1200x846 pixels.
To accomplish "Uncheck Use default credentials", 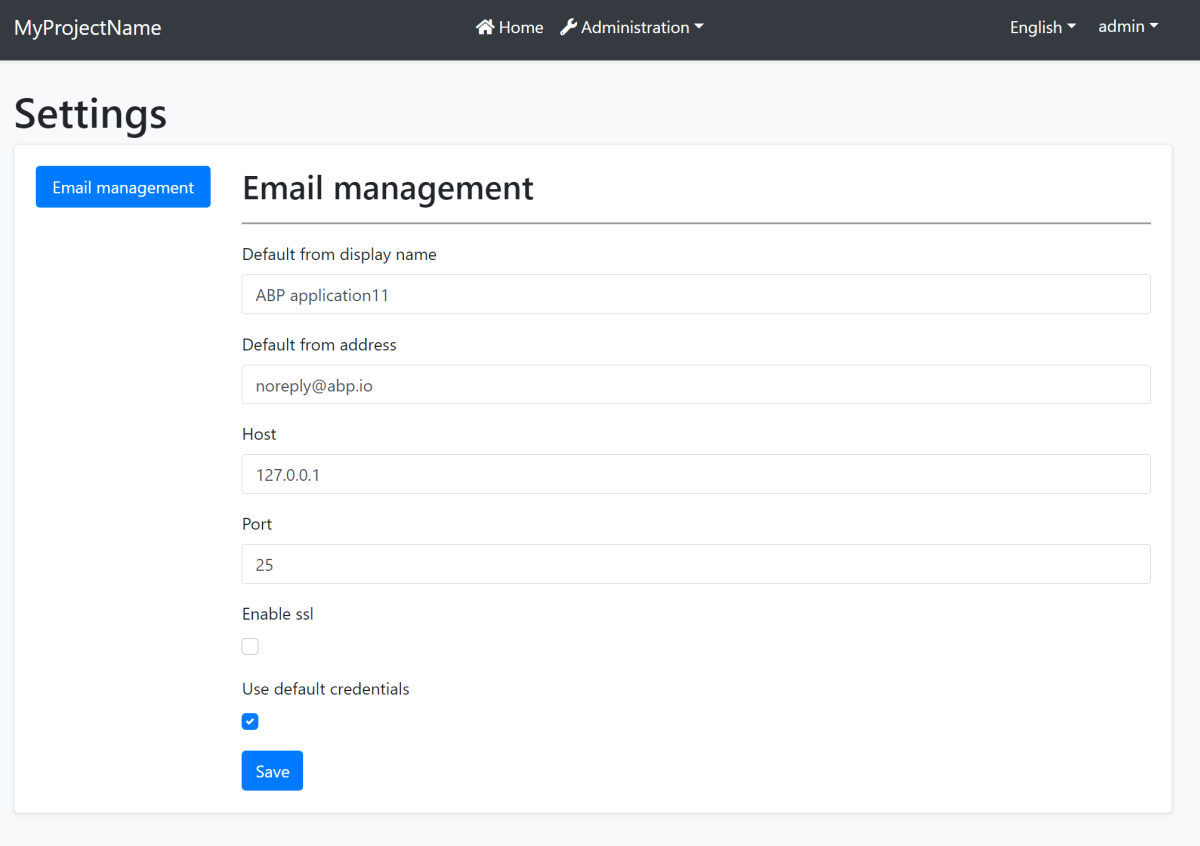I will click(249, 721).
